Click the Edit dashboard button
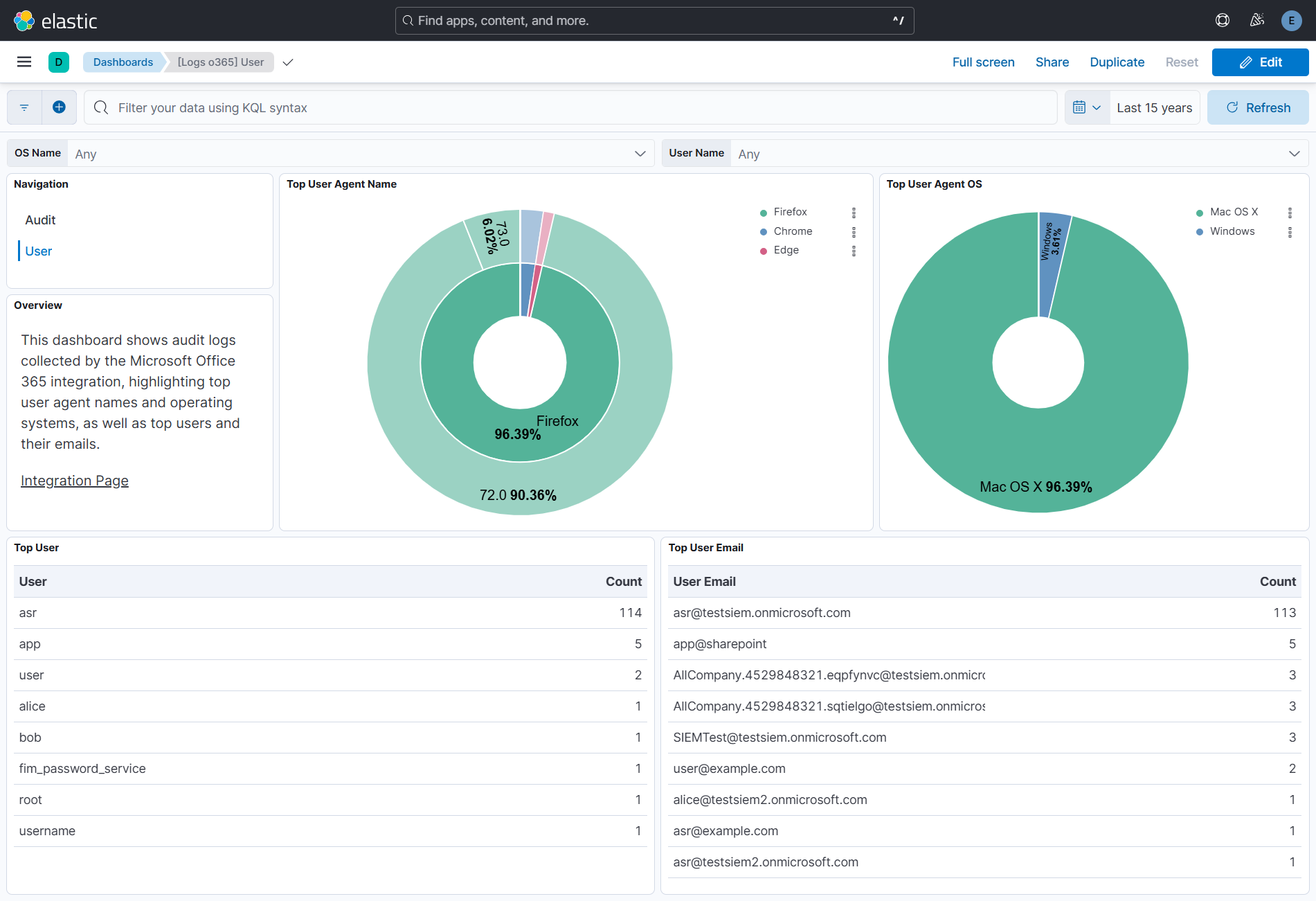The image size is (1316, 901). click(1260, 62)
